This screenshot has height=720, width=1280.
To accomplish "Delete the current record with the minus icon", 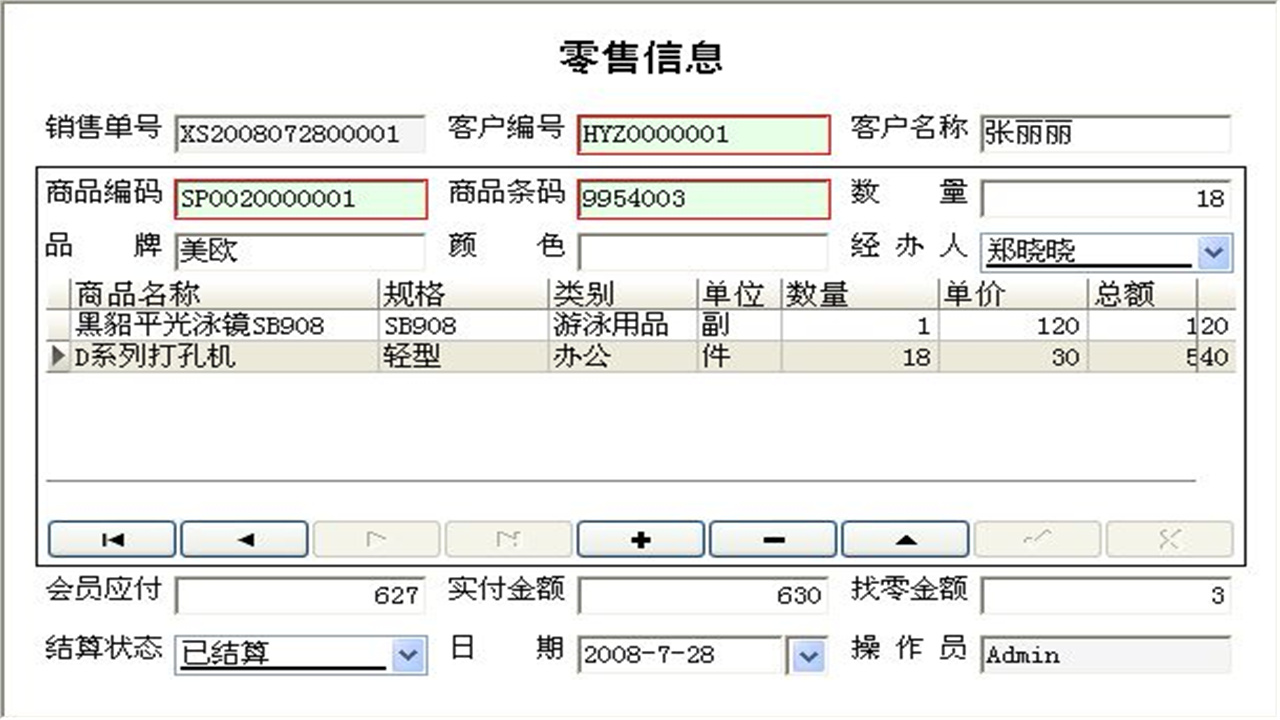I will pos(772,539).
